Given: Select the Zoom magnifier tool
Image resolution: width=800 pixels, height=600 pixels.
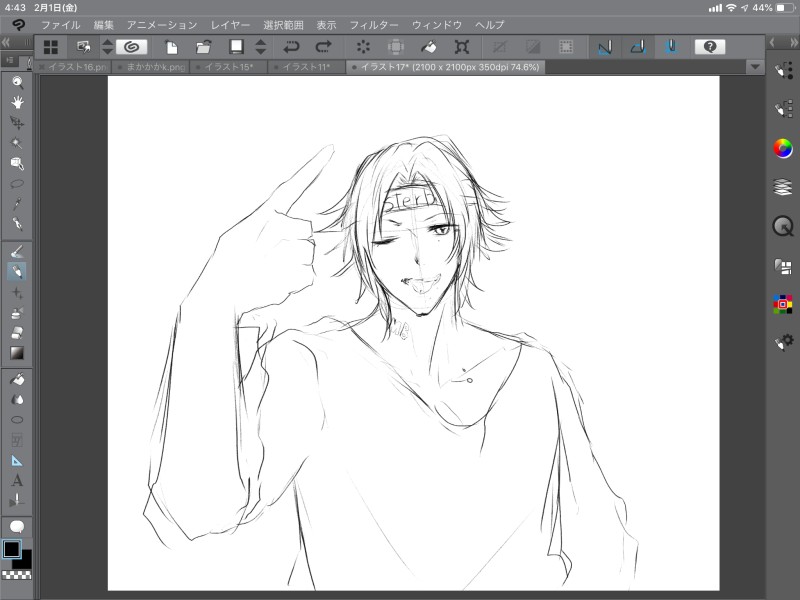Looking at the screenshot, I should pyautogui.click(x=17, y=82).
